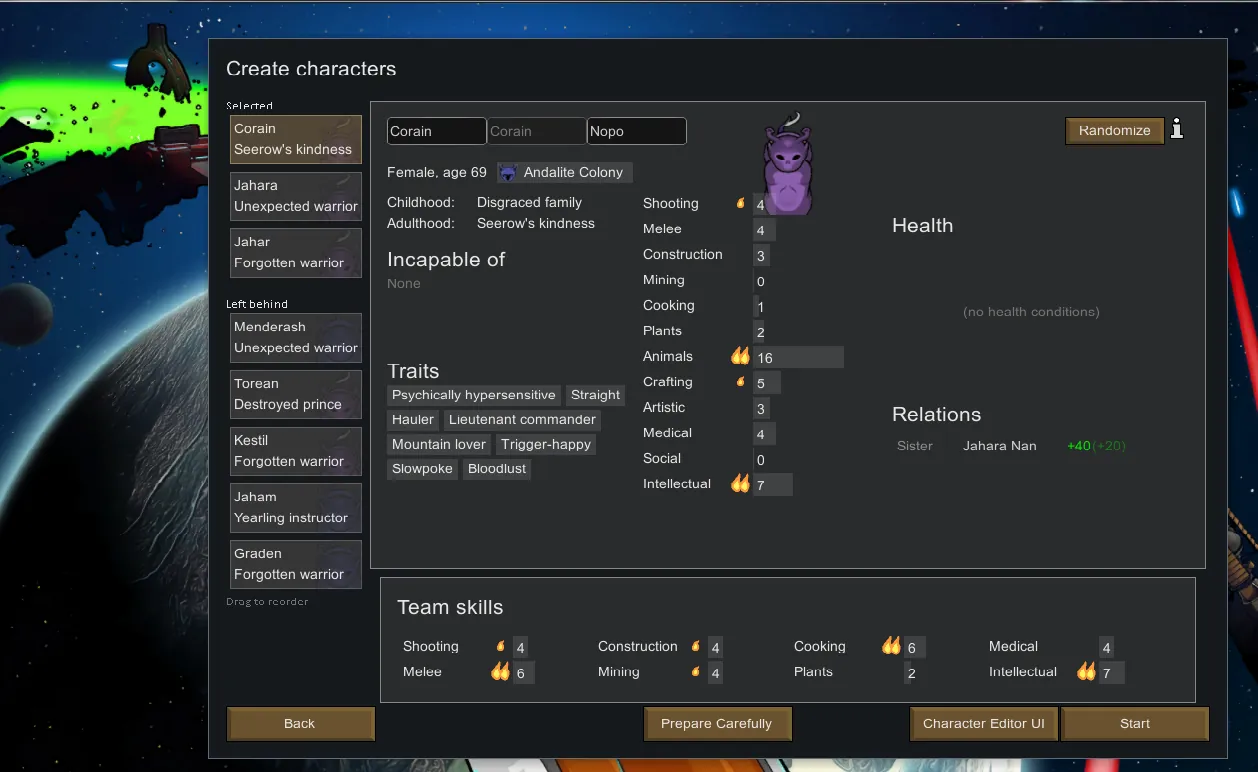Click the Start button
Image resolution: width=1258 pixels, height=772 pixels.
pos(1135,724)
